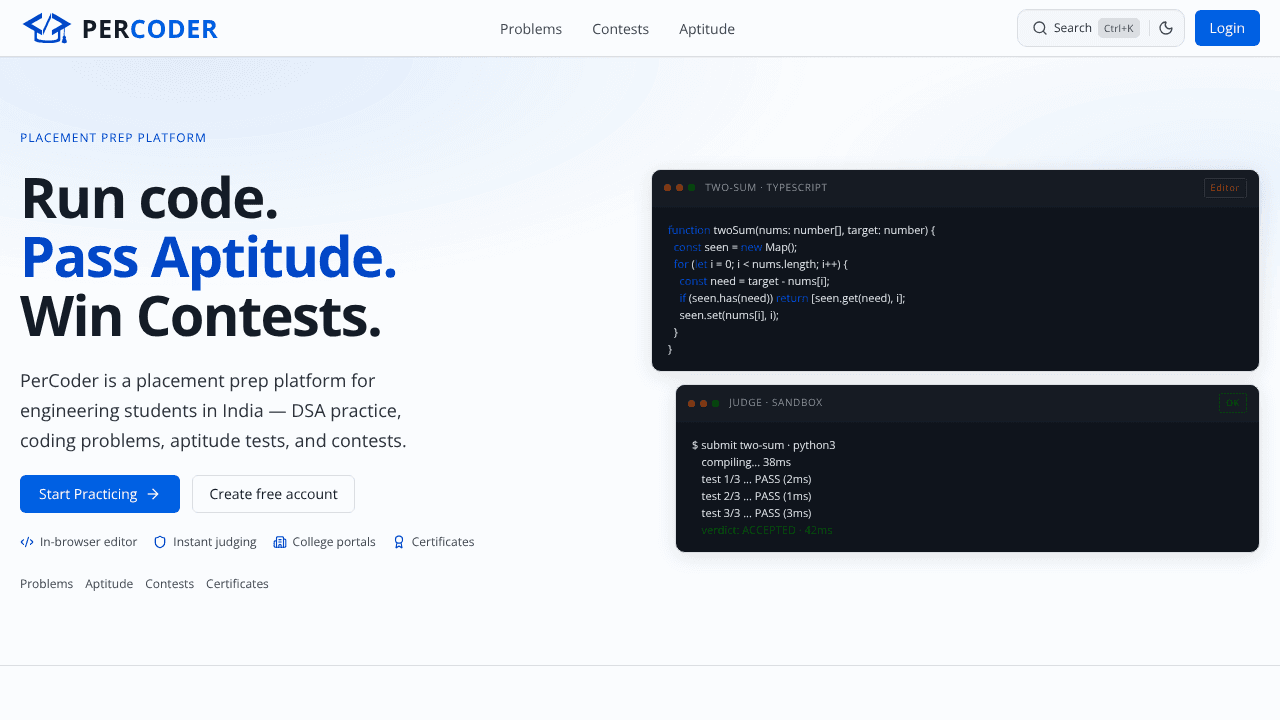Click the 'test 1/3 ... PASS (2ms)' line
The height and width of the screenshot is (720, 1280).
point(756,479)
